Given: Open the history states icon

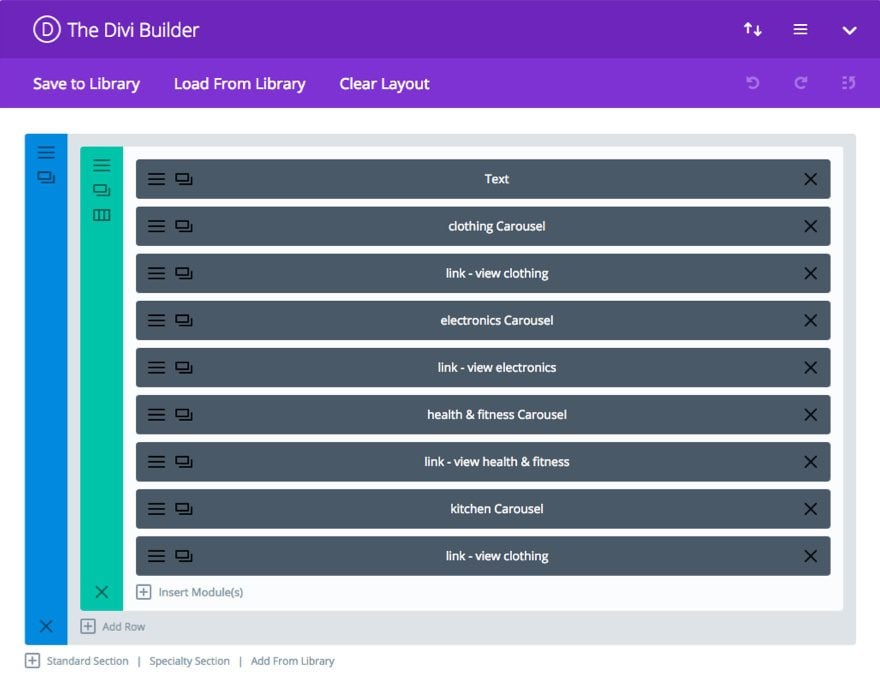Looking at the screenshot, I should point(849,83).
